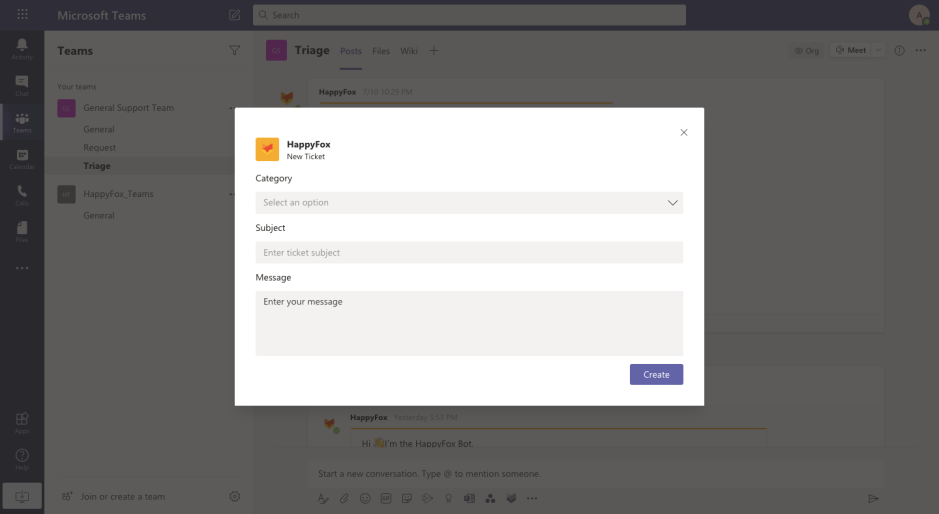Click the ticket Subject input field

(x=469, y=252)
